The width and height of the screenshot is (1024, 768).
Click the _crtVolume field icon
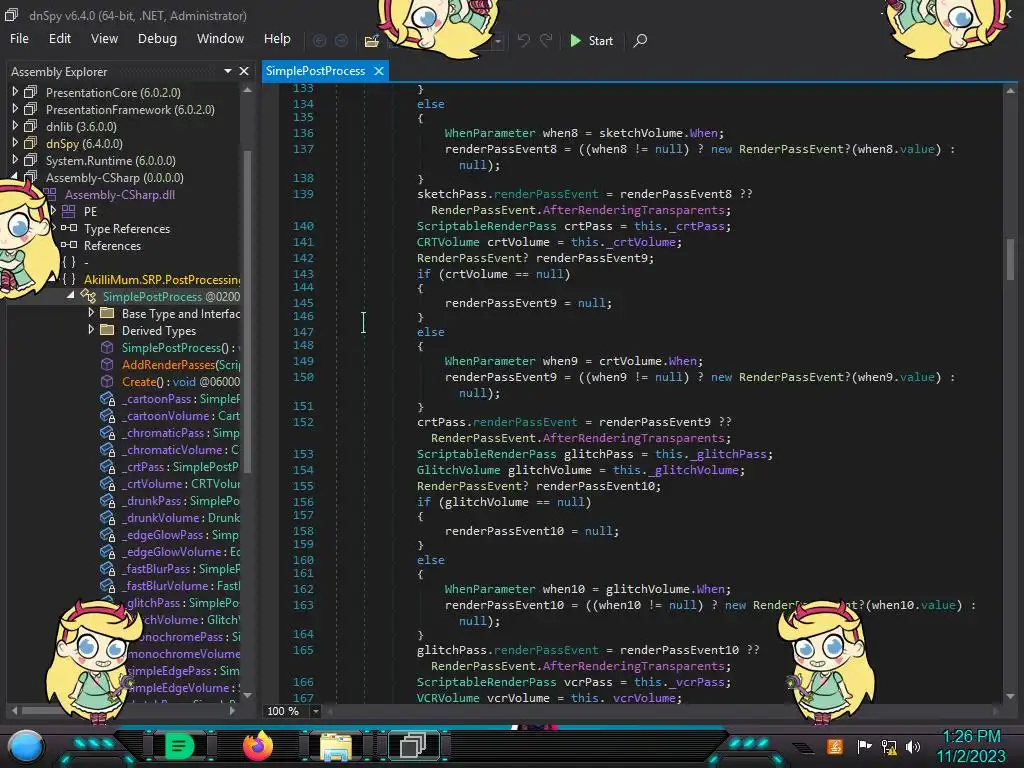[107, 484]
